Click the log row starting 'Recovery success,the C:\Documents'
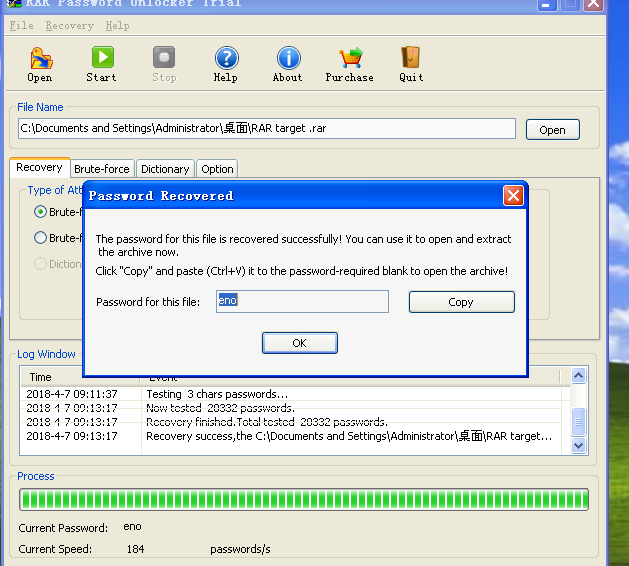This screenshot has width=629, height=566. (x=291, y=436)
